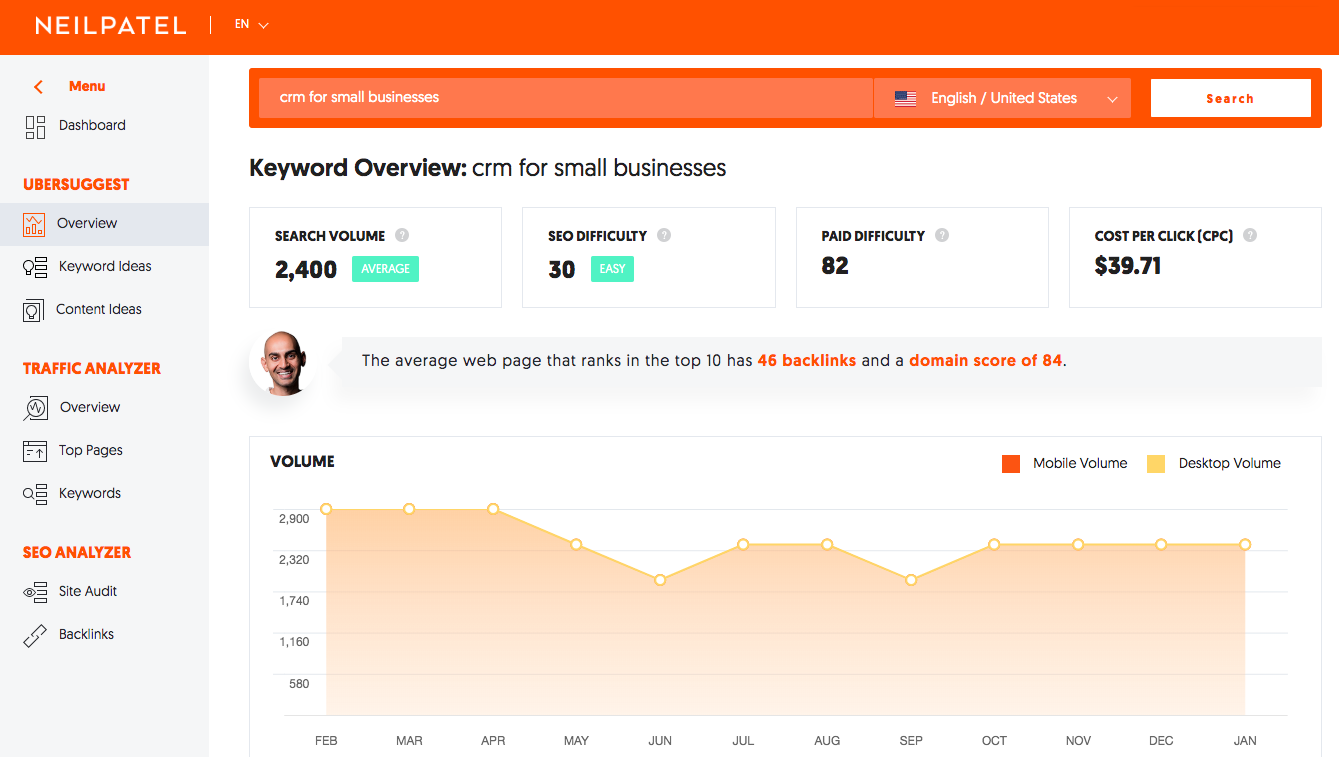This screenshot has height=757, width=1339.
Task: Click the 82 paid difficulty value
Action: 835,266
